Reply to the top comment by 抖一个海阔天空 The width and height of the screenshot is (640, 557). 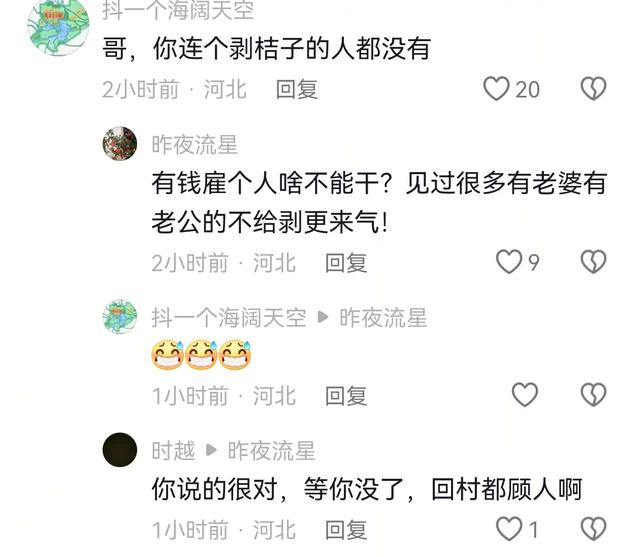tap(297, 89)
